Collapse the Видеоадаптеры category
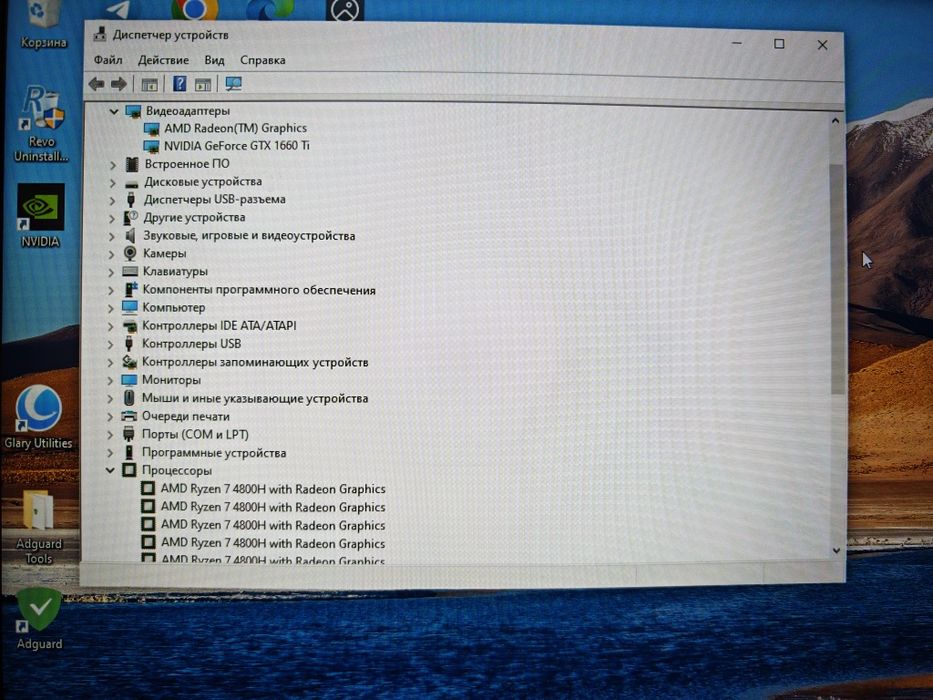 click(x=114, y=111)
